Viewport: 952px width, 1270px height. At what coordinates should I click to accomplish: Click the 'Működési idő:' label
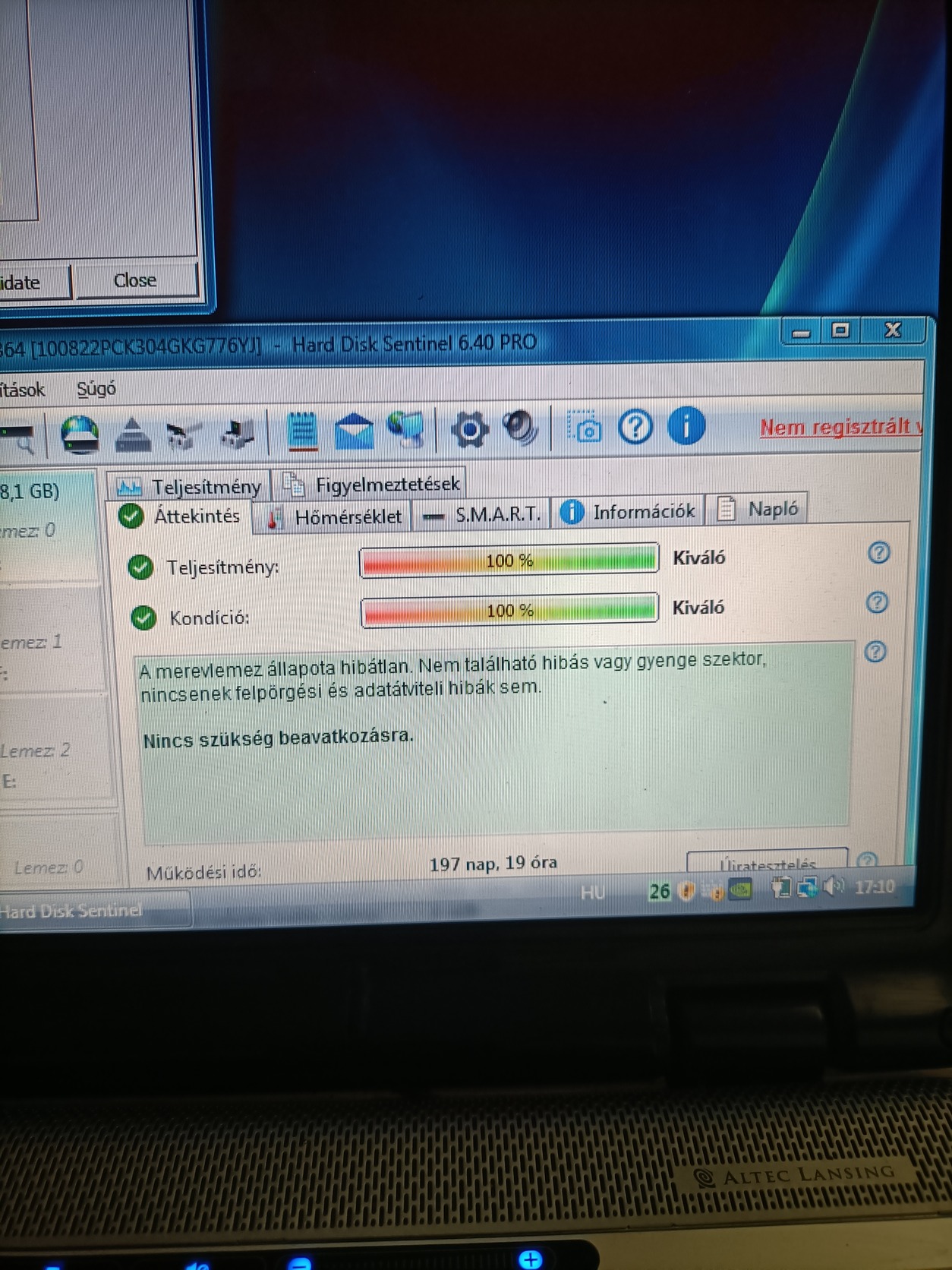tap(203, 873)
